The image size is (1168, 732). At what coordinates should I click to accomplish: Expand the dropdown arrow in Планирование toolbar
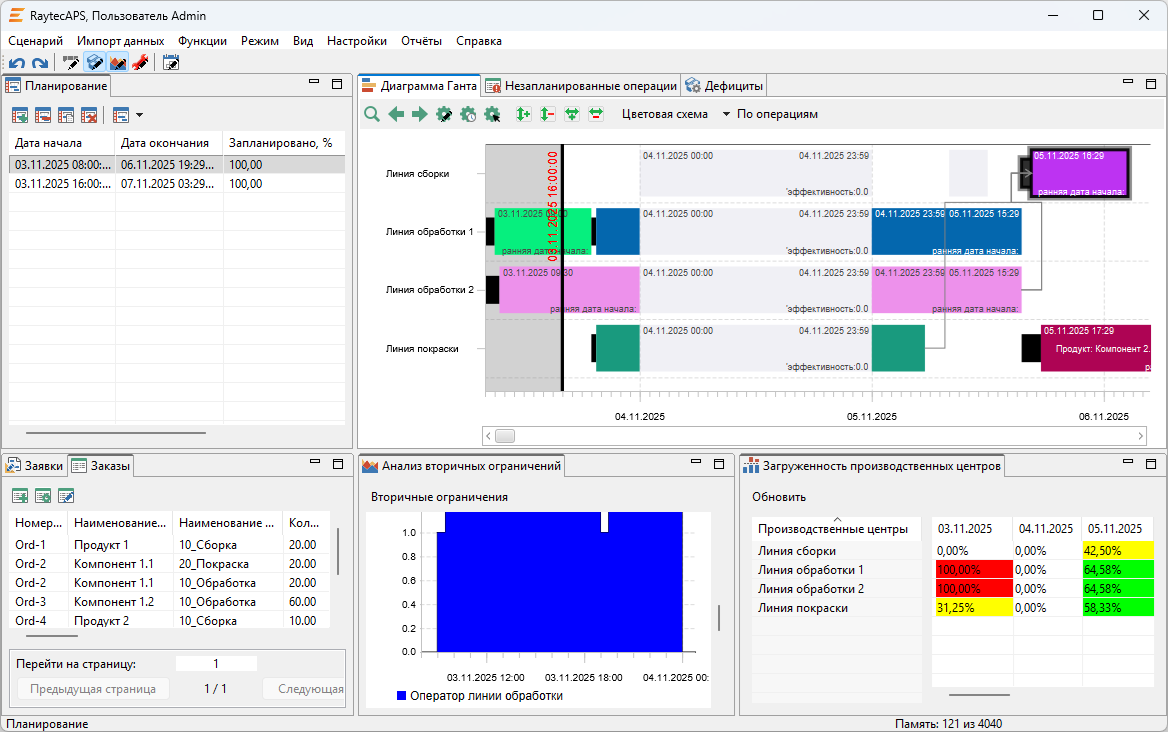[139, 115]
